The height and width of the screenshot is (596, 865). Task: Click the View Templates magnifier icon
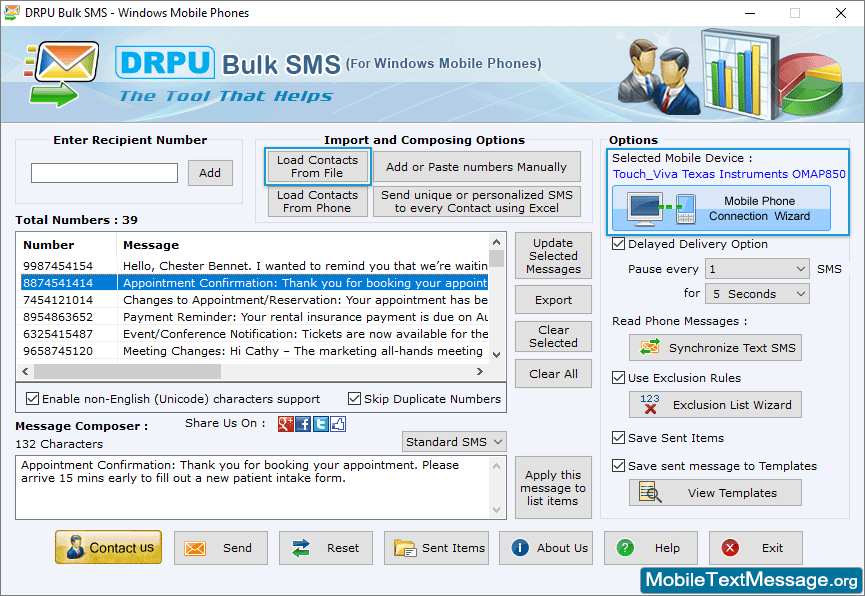[650, 492]
